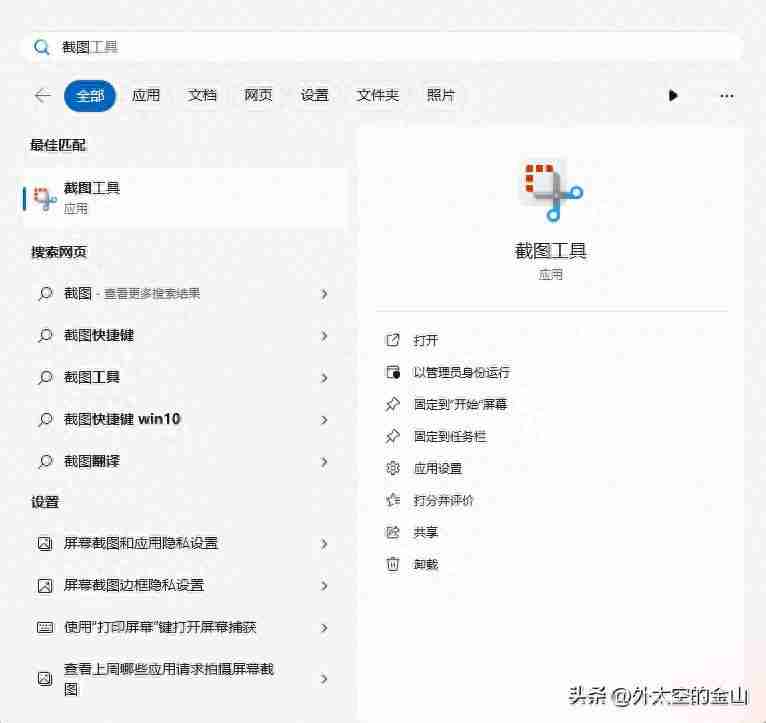Click the 以管理员身份运行 shield icon

(393, 373)
